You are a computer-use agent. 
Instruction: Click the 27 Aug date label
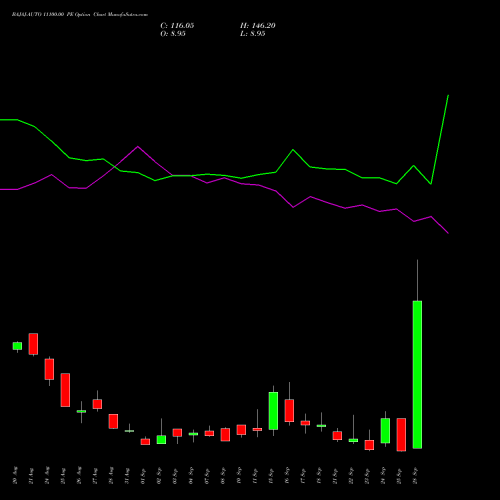95,475
